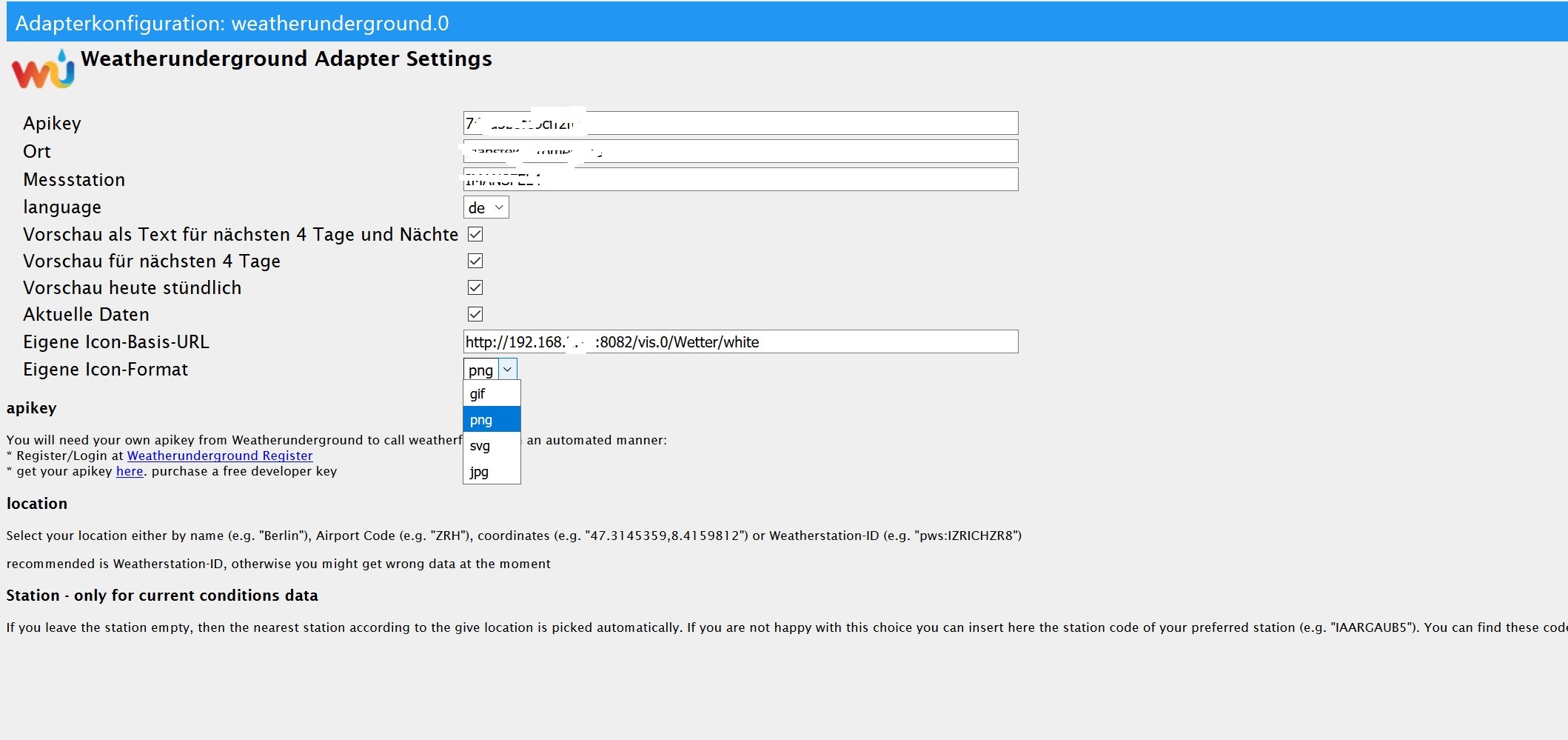Click the 'Vorschau heute stündlich' label

(133, 287)
